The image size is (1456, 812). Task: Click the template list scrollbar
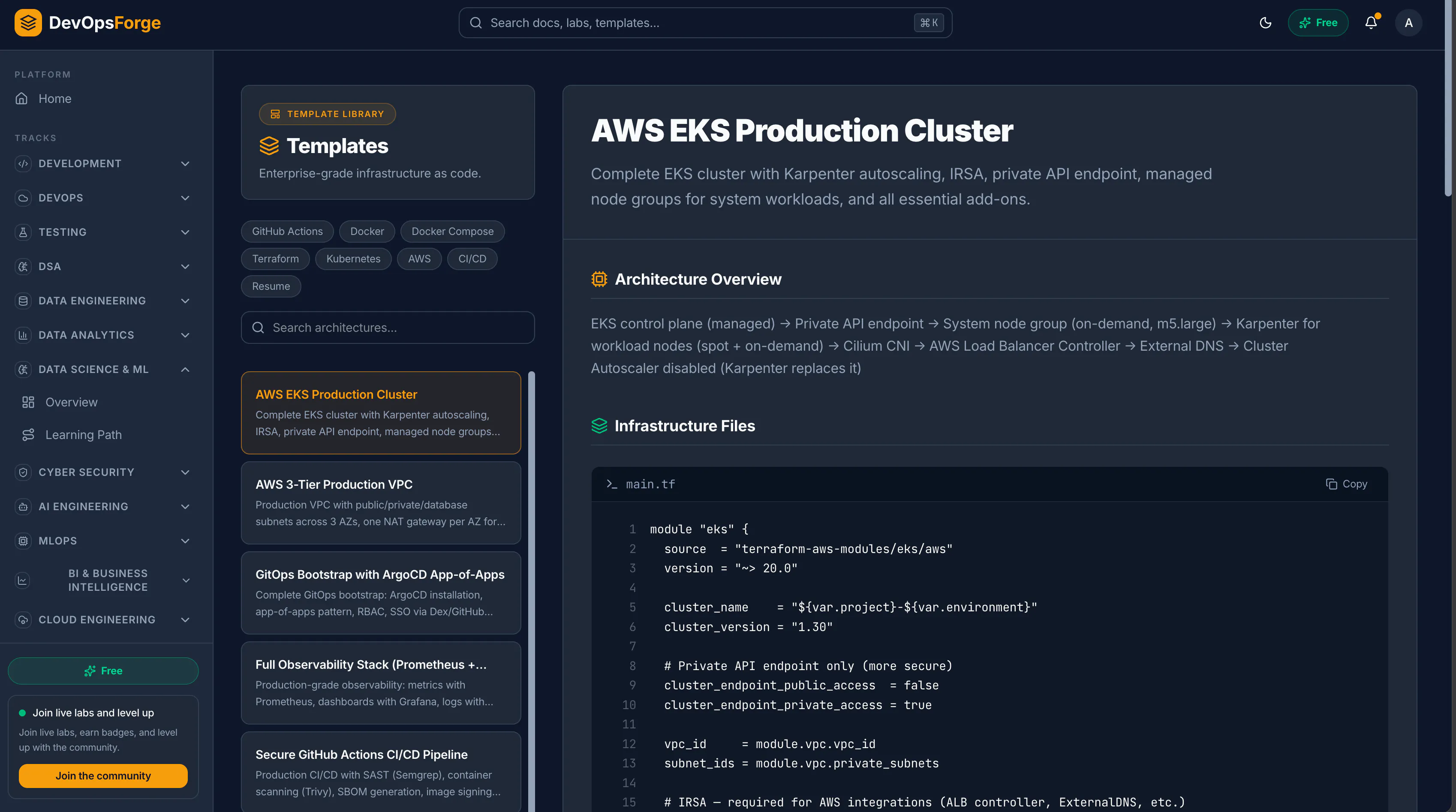coord(531,591)
